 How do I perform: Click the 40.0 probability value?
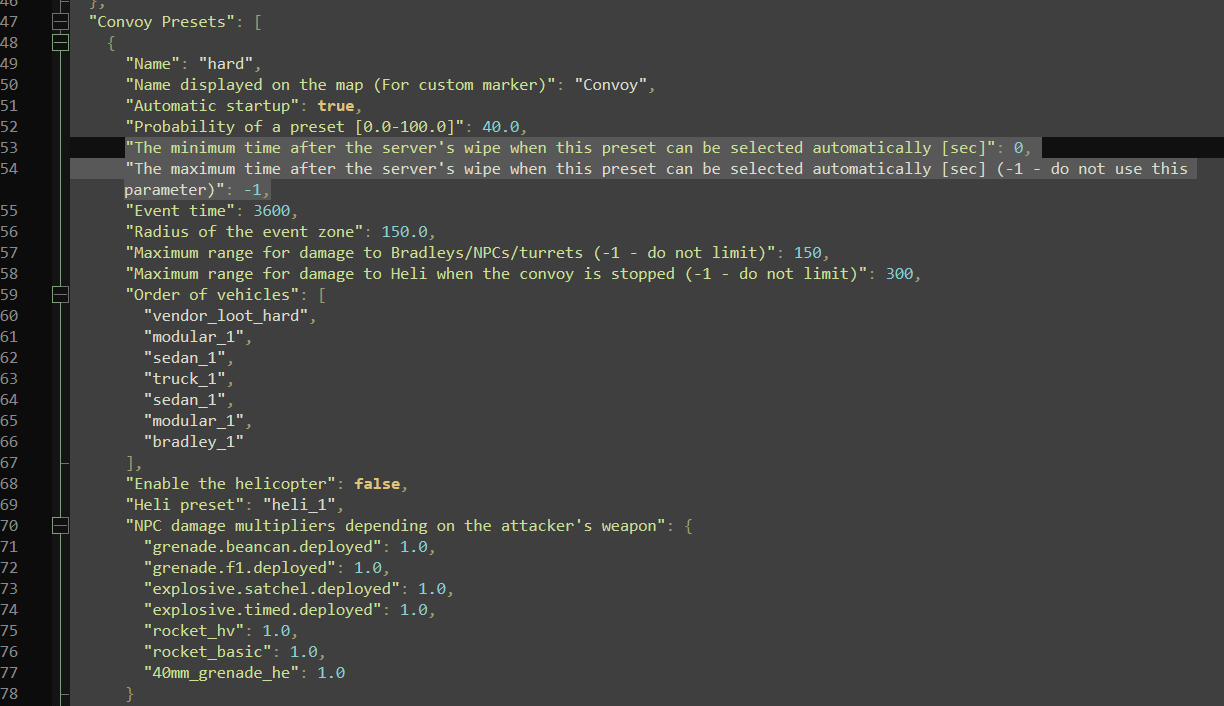click(x=500, y=126)
